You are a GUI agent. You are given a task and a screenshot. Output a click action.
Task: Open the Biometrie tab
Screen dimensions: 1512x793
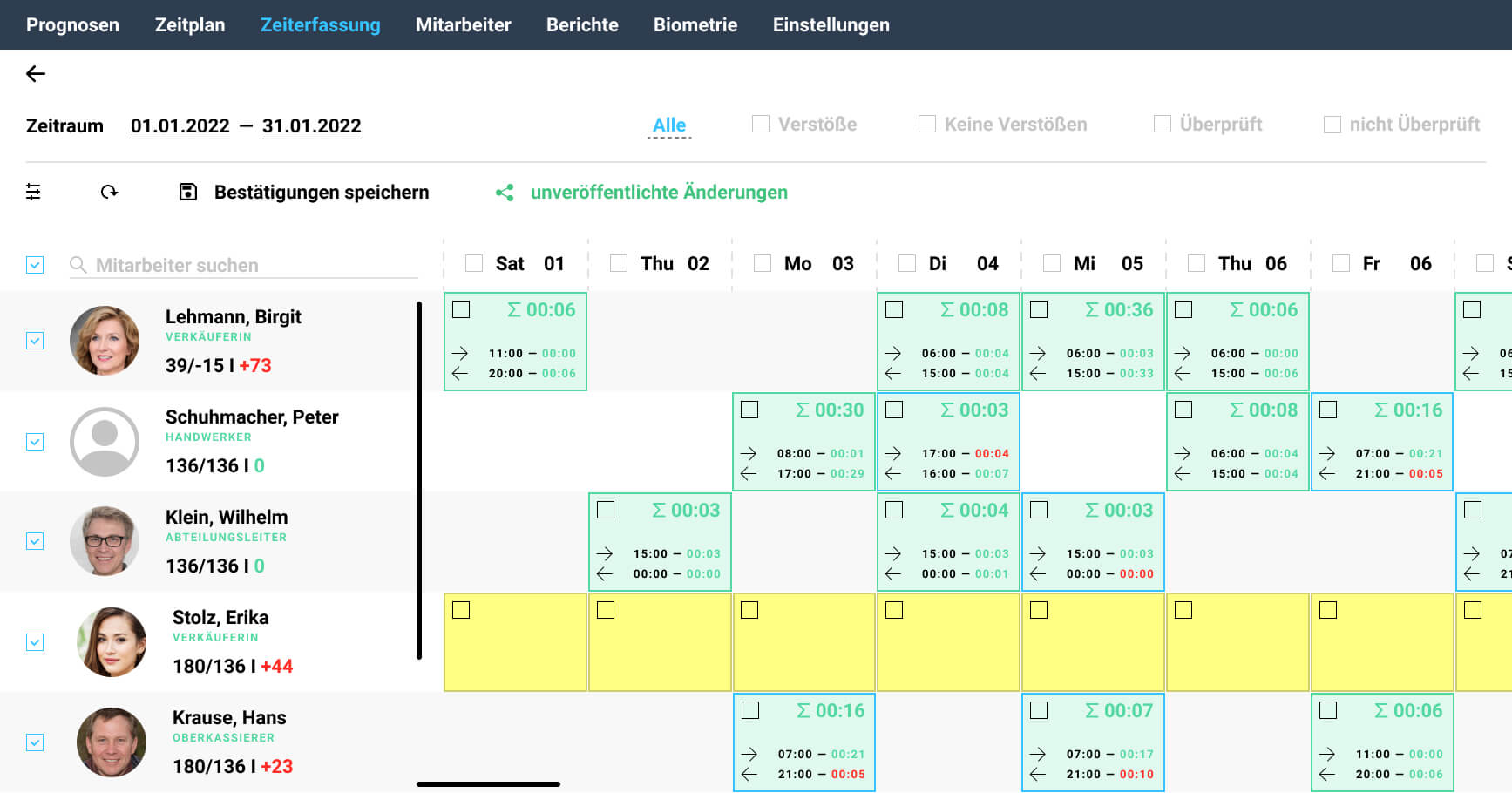[695, 24]
